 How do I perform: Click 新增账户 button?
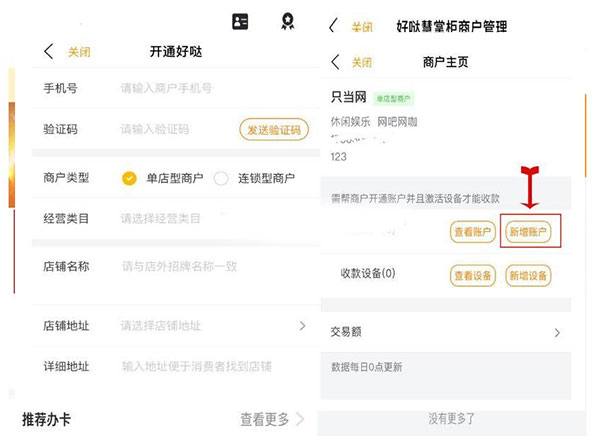527,232
